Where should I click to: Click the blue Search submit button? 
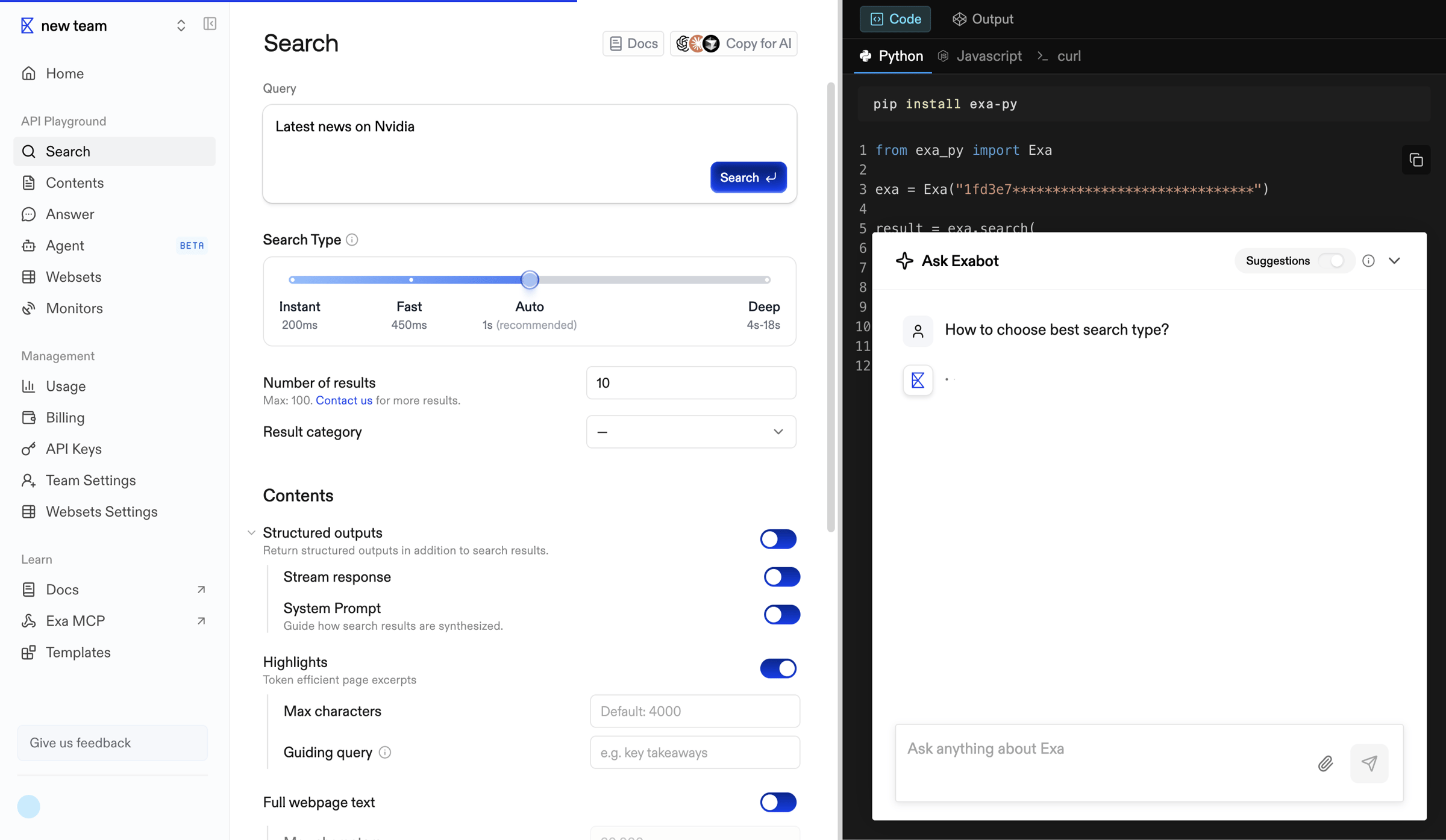coord(748,177)
